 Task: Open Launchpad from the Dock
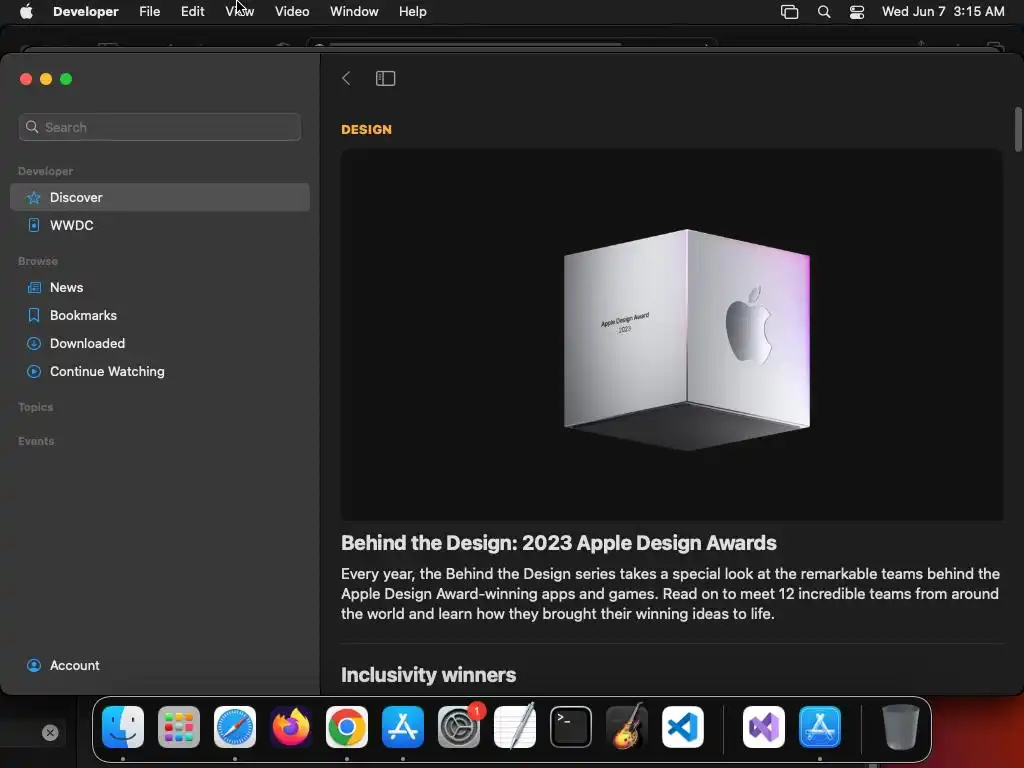tap(179, 727)
